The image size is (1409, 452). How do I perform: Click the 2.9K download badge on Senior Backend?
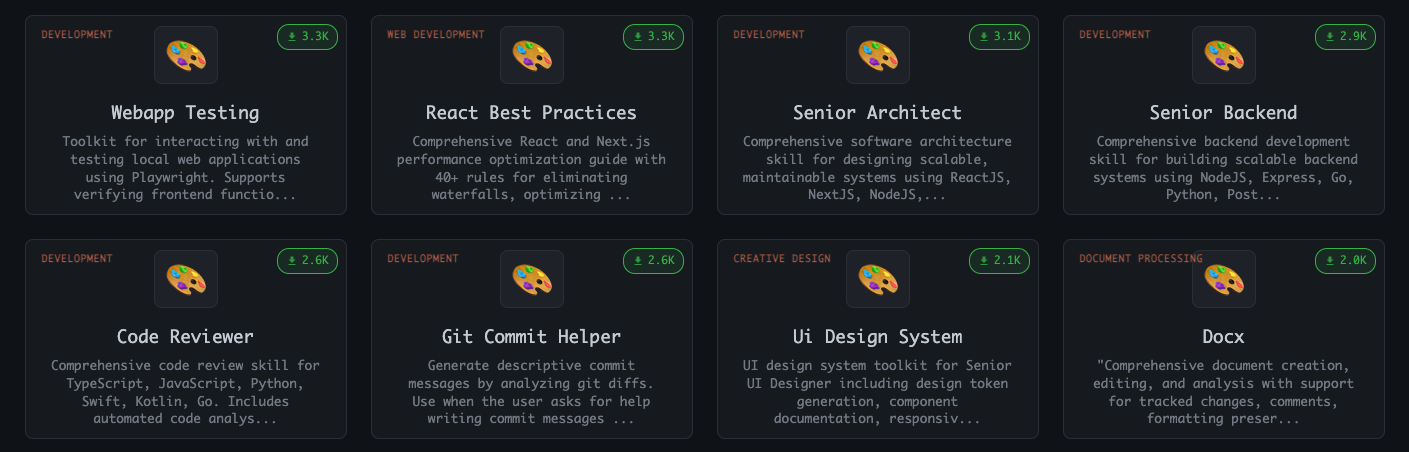point(1346,36)
